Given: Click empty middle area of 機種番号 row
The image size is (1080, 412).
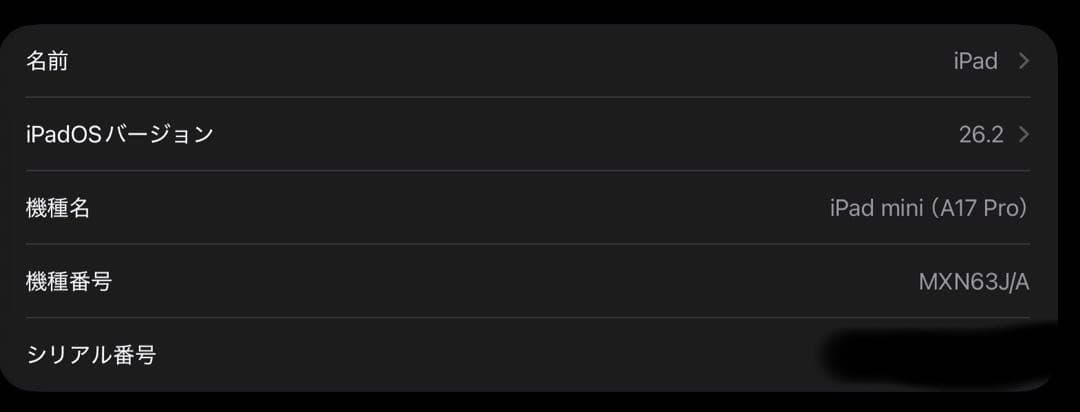Looking at the screenshot, I should (x=500, y=282).
